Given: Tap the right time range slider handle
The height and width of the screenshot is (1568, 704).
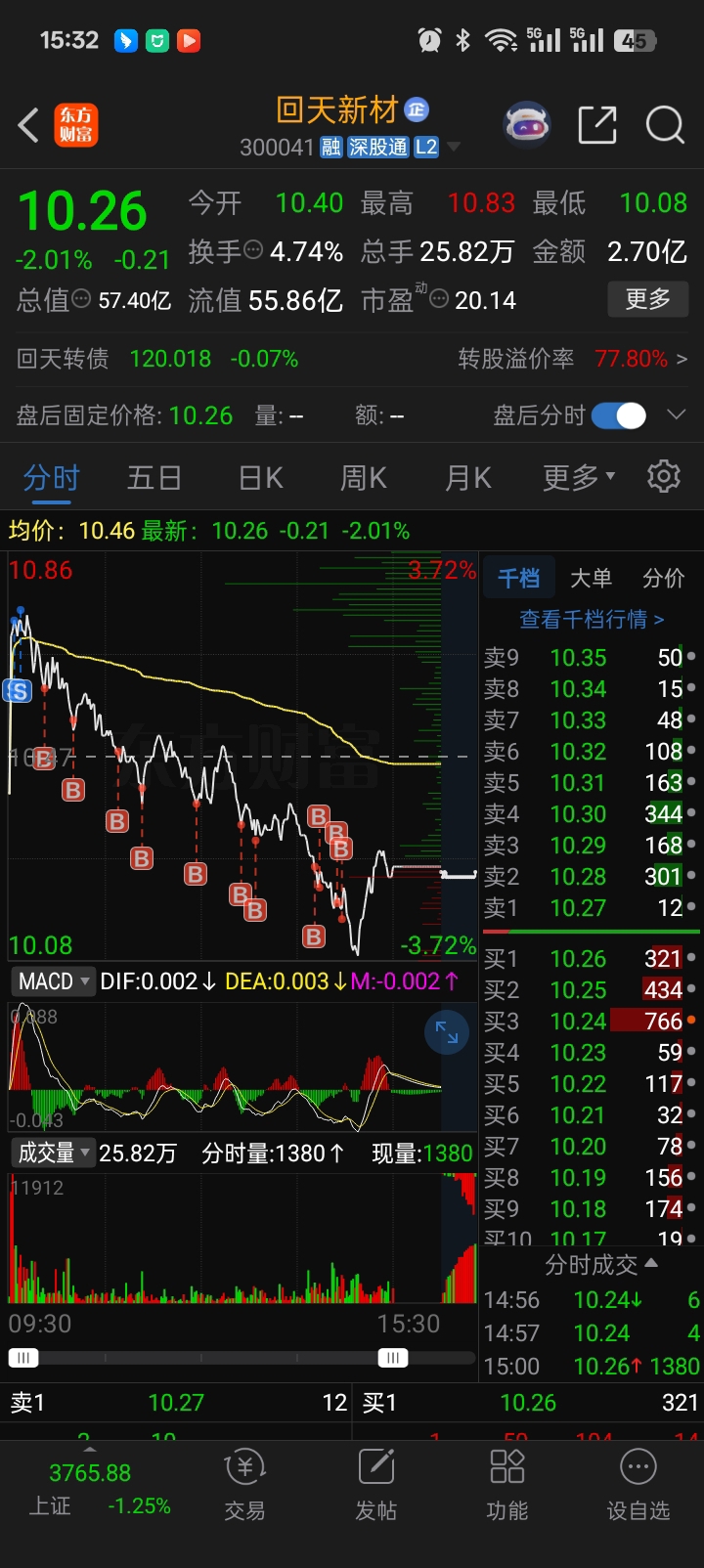Looking at the screenshot, I should click(x=393, y=1358).
